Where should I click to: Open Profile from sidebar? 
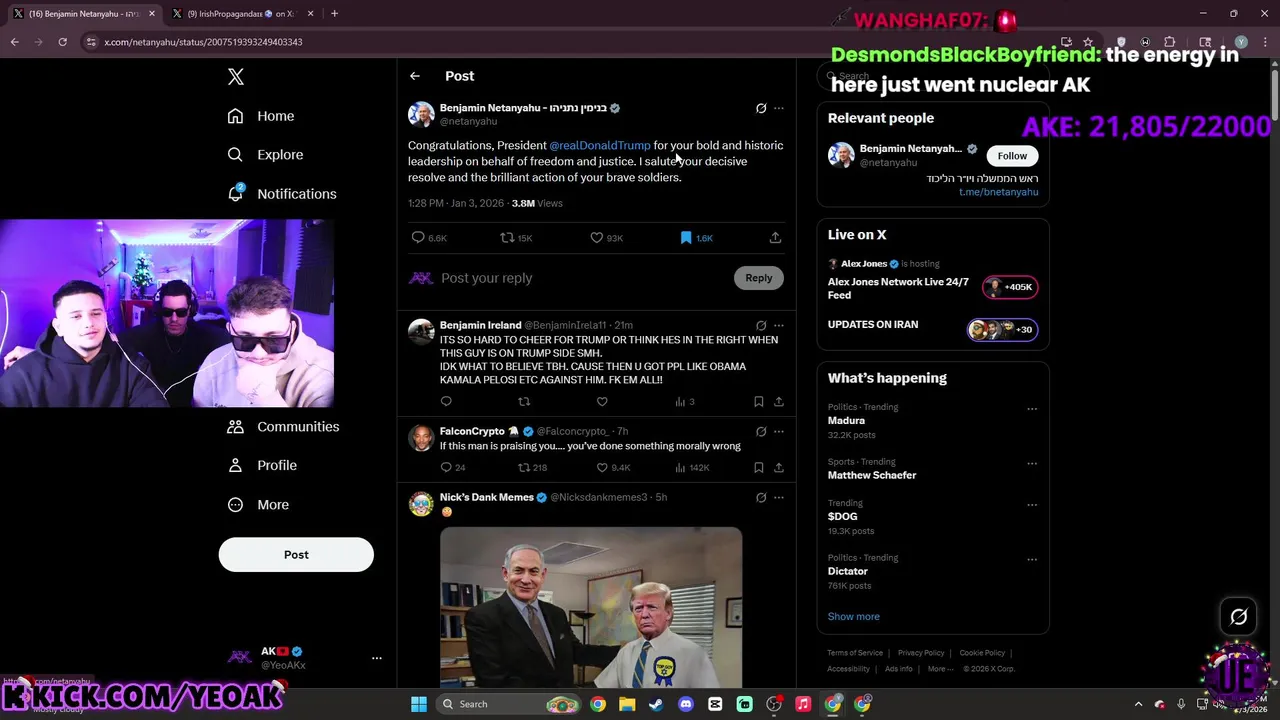[x=261, y=466]
